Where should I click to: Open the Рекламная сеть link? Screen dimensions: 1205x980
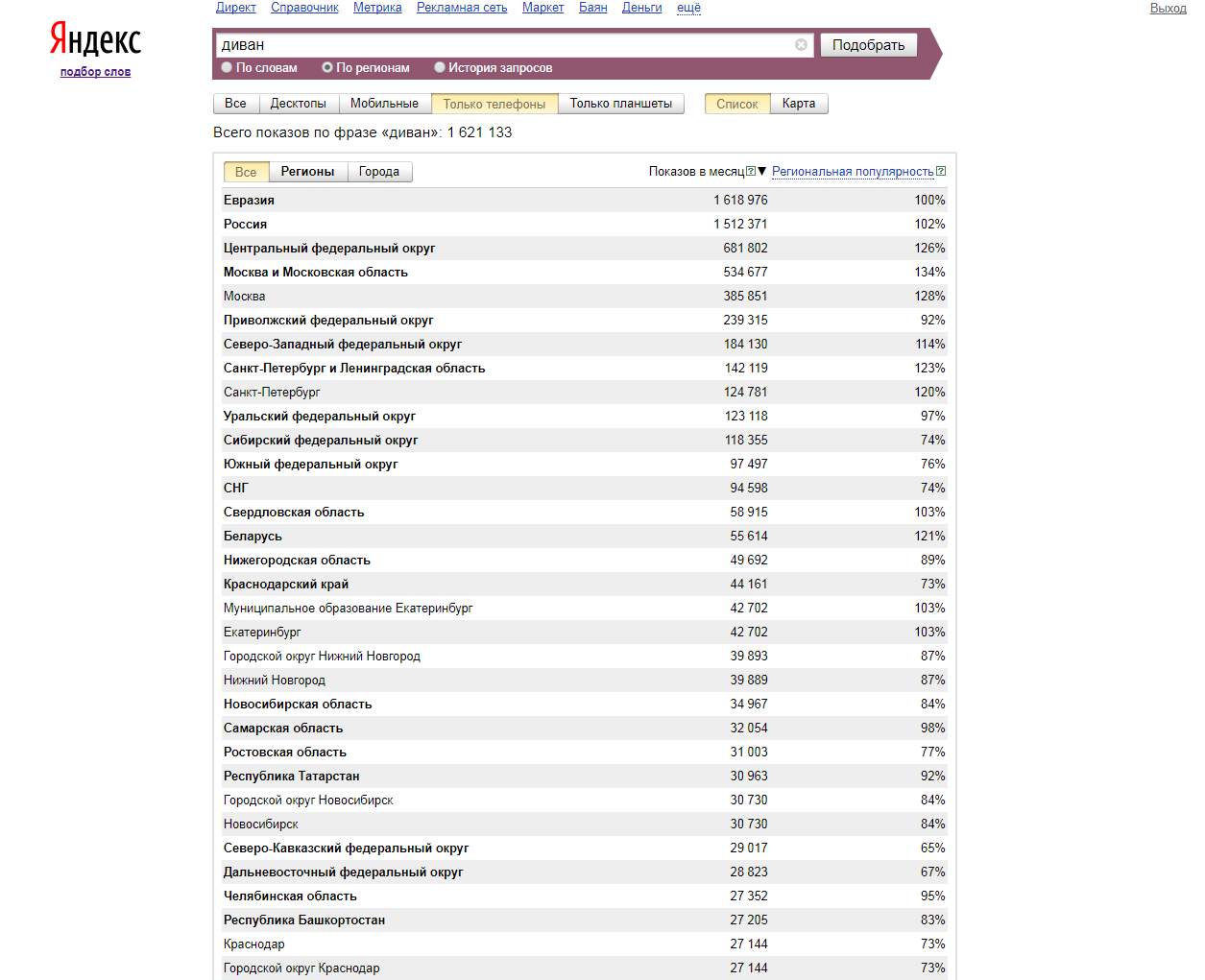tap(462, 8)
